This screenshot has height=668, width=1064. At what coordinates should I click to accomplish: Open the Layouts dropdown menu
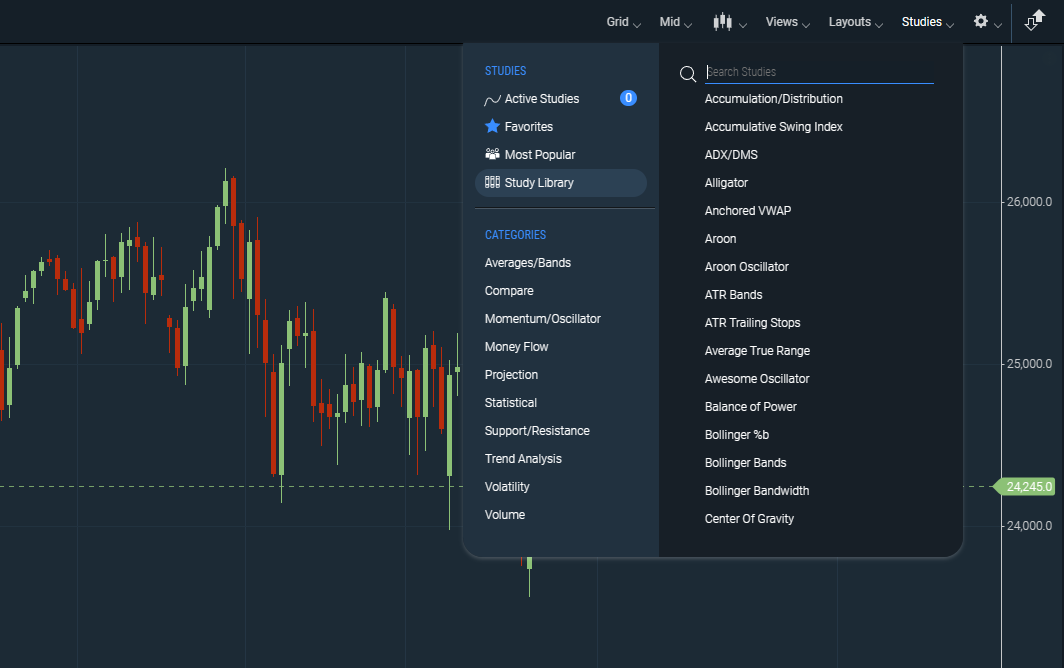click(856, 22)
